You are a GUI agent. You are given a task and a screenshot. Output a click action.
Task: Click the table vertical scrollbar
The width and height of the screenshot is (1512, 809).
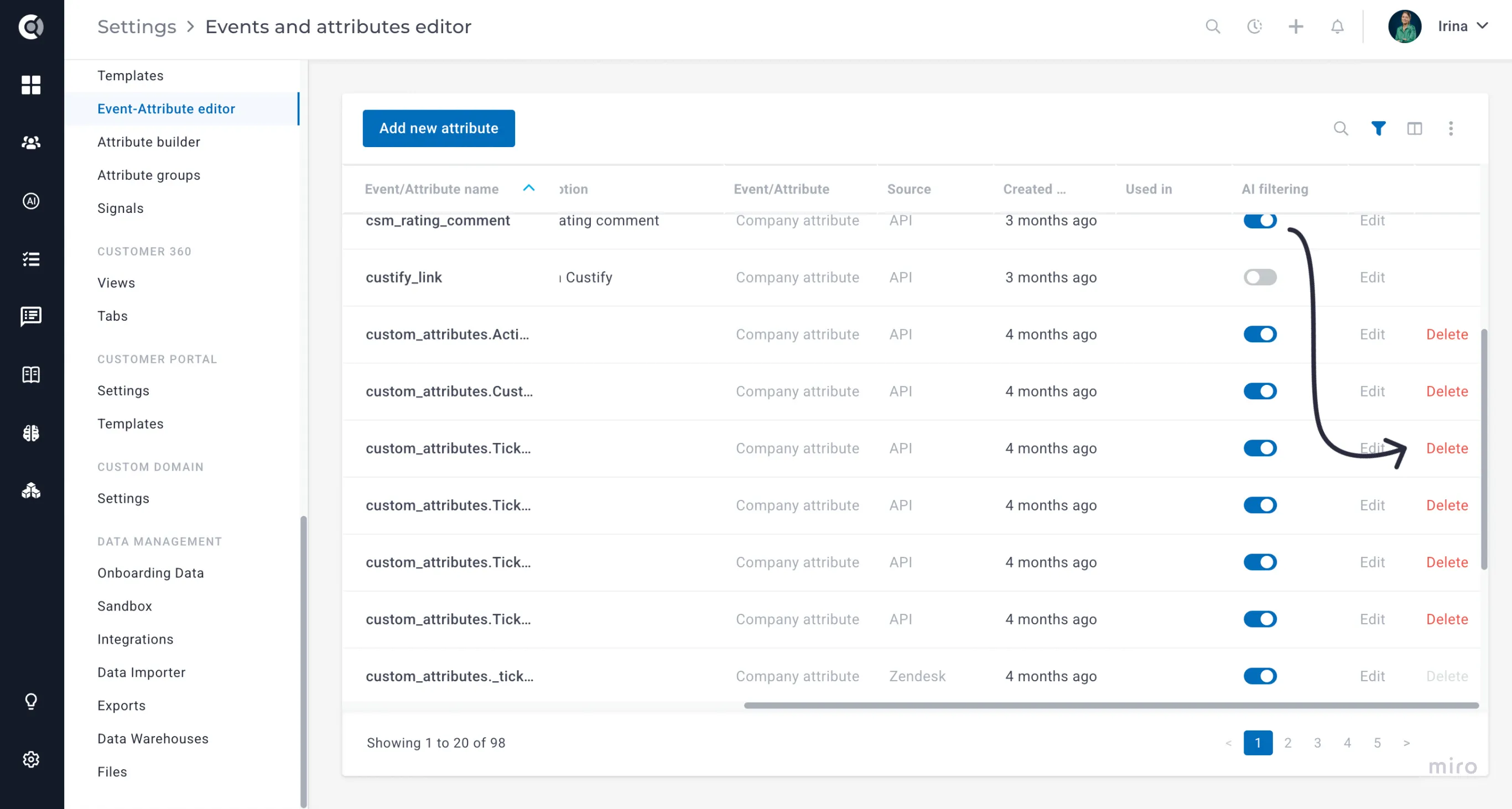coord(1484,450)
